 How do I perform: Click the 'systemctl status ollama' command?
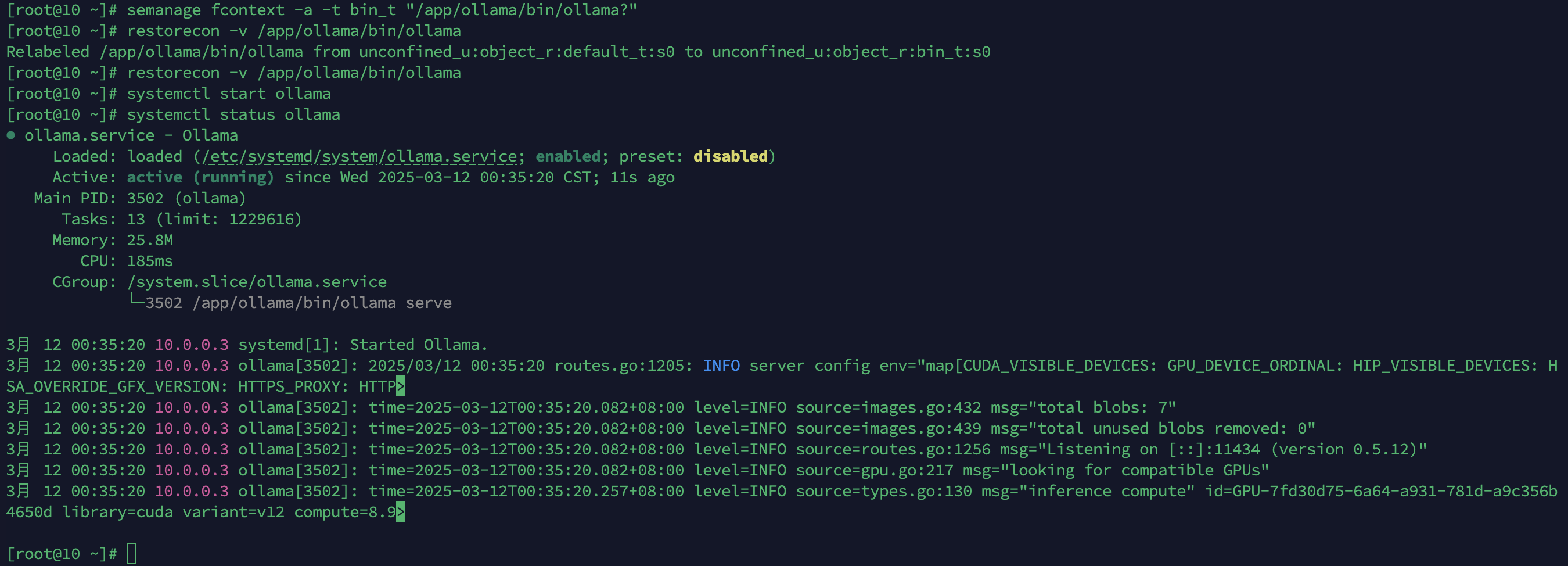click(233, 114)
